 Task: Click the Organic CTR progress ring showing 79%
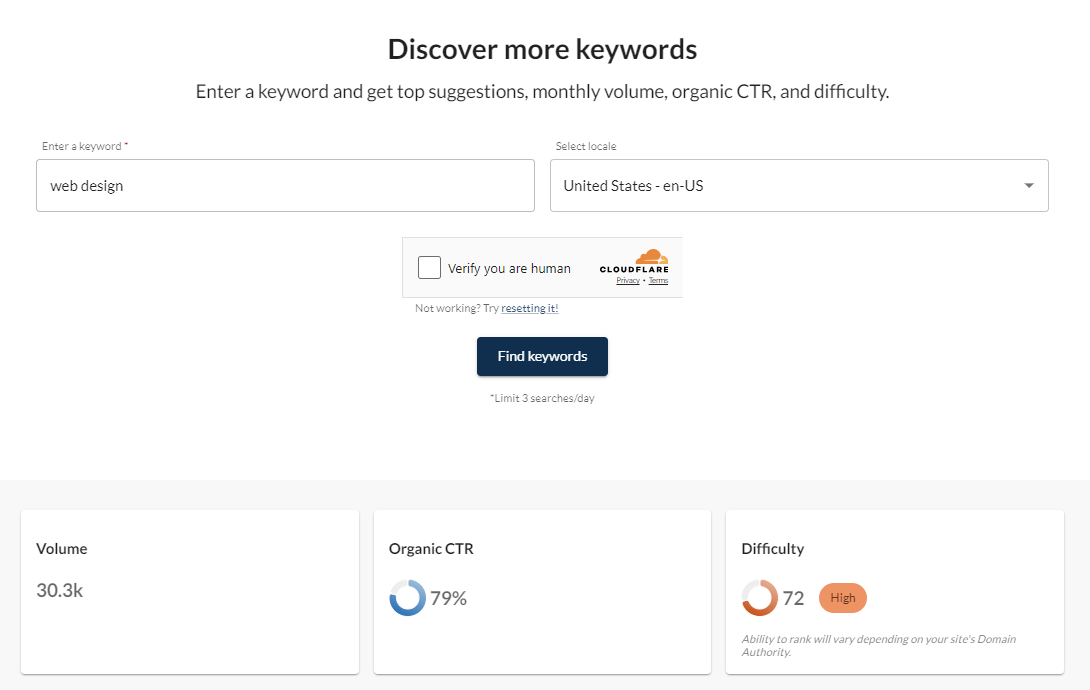tap(405, 597)
